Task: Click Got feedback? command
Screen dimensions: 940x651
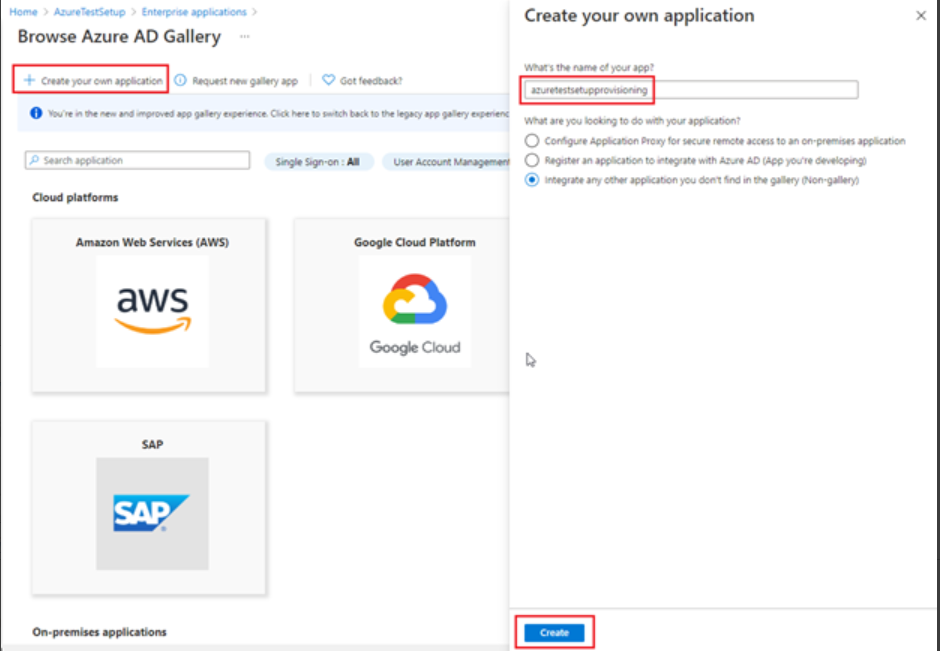Action: [x=362, y=80]
